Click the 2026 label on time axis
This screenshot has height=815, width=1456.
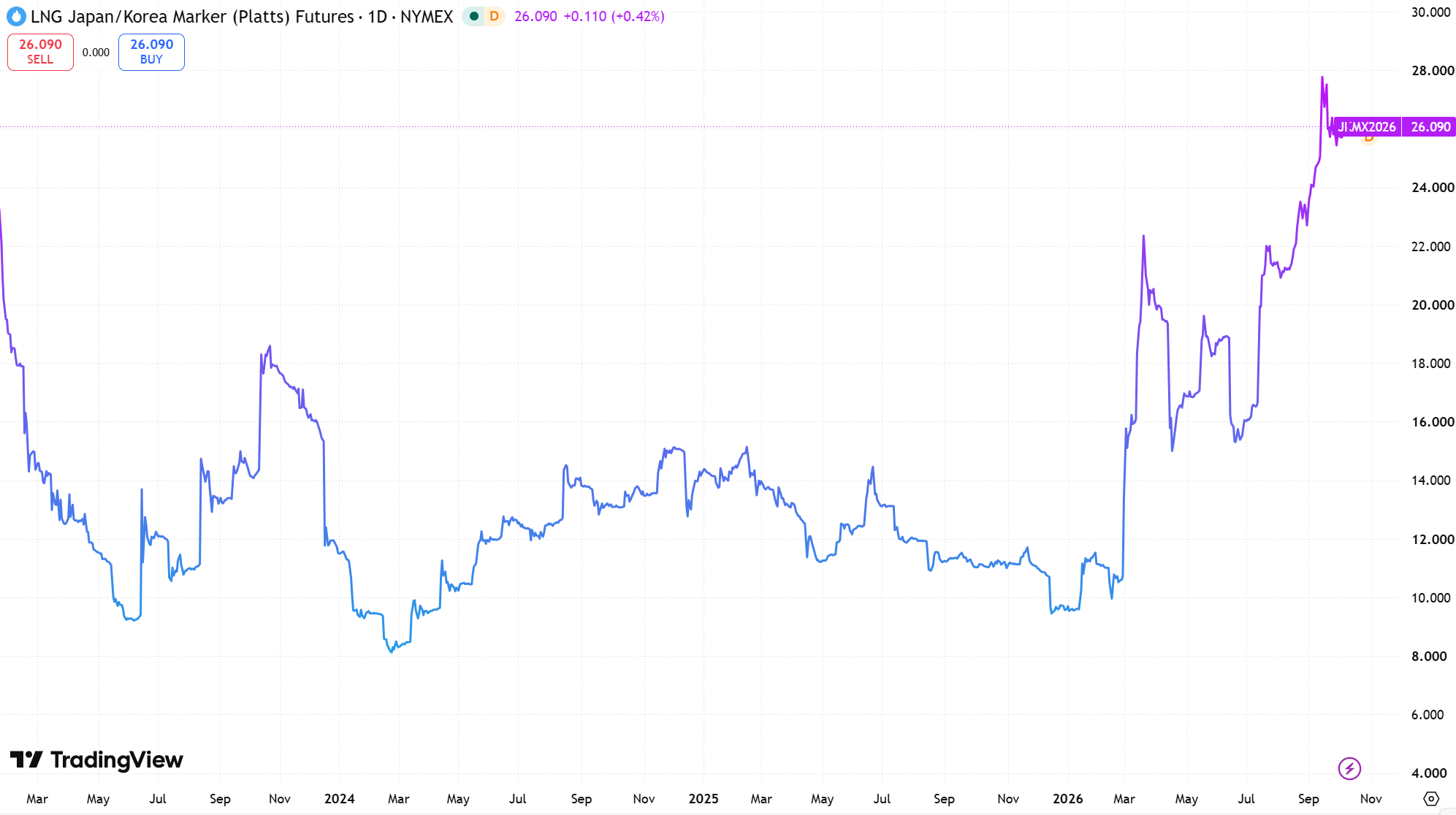[1067, 798]
